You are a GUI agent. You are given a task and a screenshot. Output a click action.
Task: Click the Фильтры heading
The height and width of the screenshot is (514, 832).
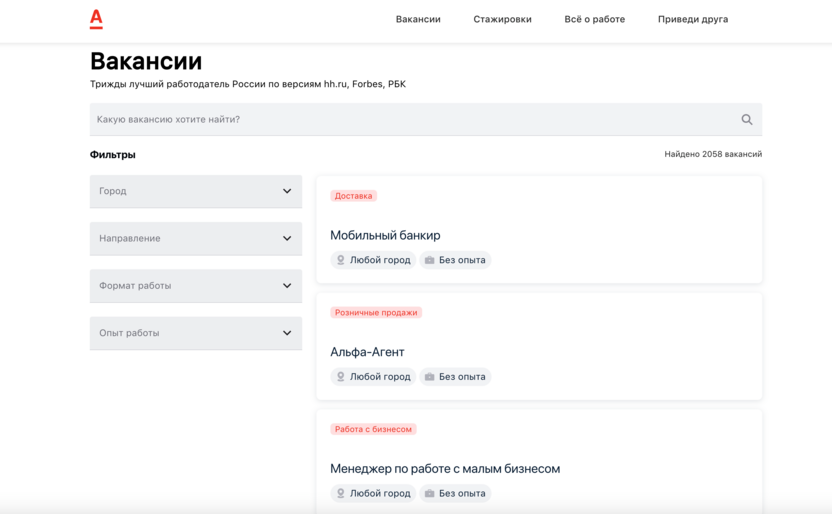[112, 155]
